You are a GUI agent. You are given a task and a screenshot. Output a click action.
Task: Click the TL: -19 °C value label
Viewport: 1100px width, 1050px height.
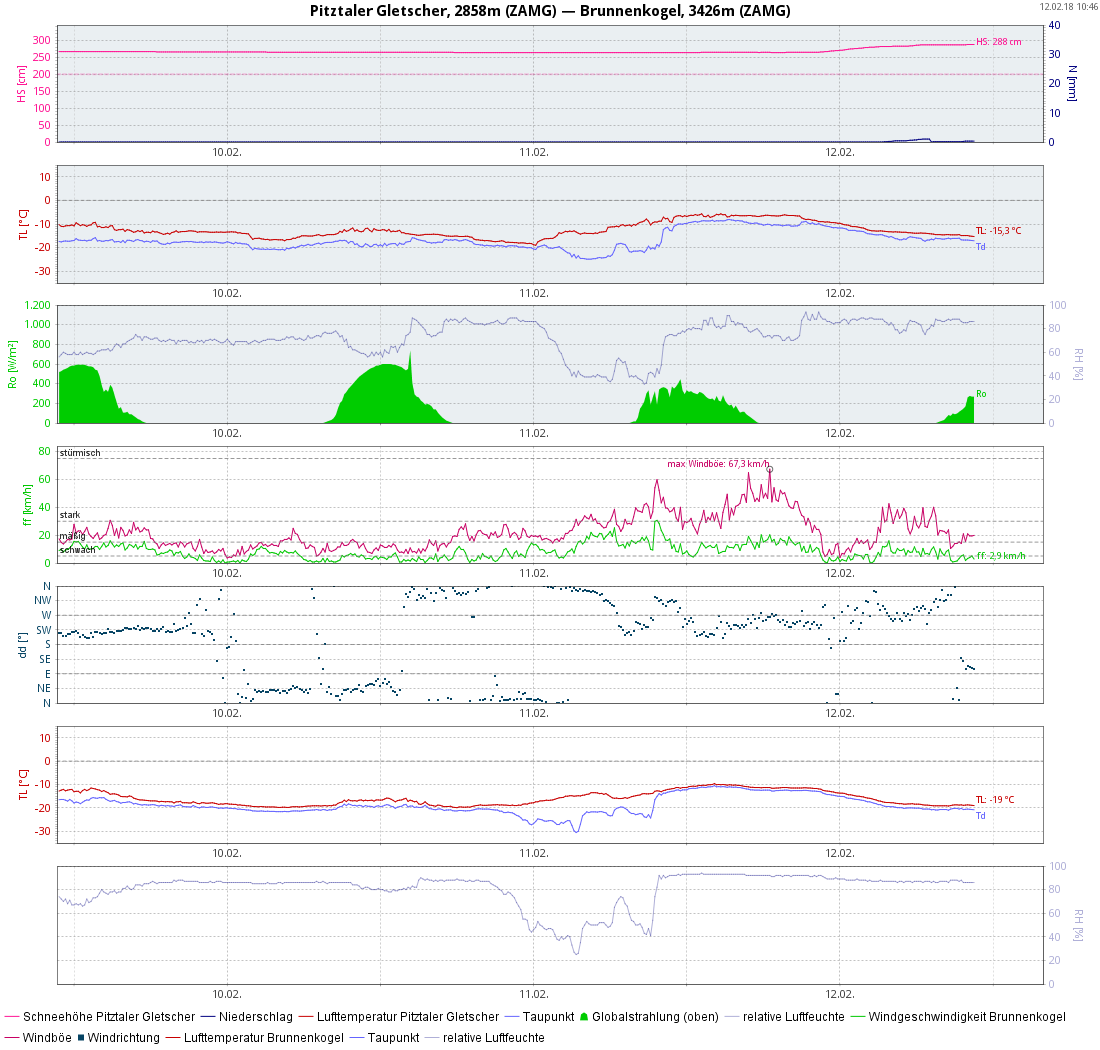995,800
